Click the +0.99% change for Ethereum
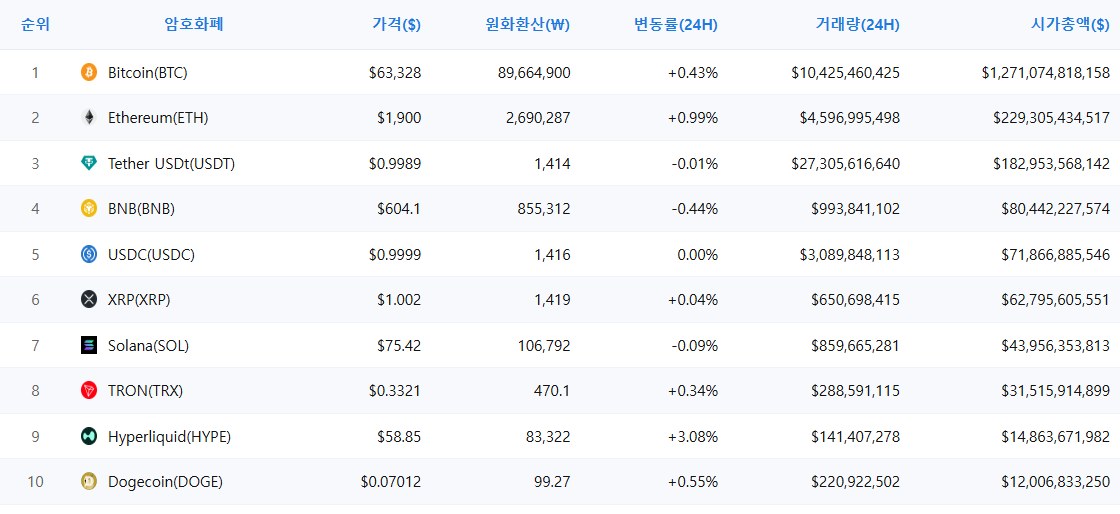This screenshot has width=1120, height=514. point(693,118)
